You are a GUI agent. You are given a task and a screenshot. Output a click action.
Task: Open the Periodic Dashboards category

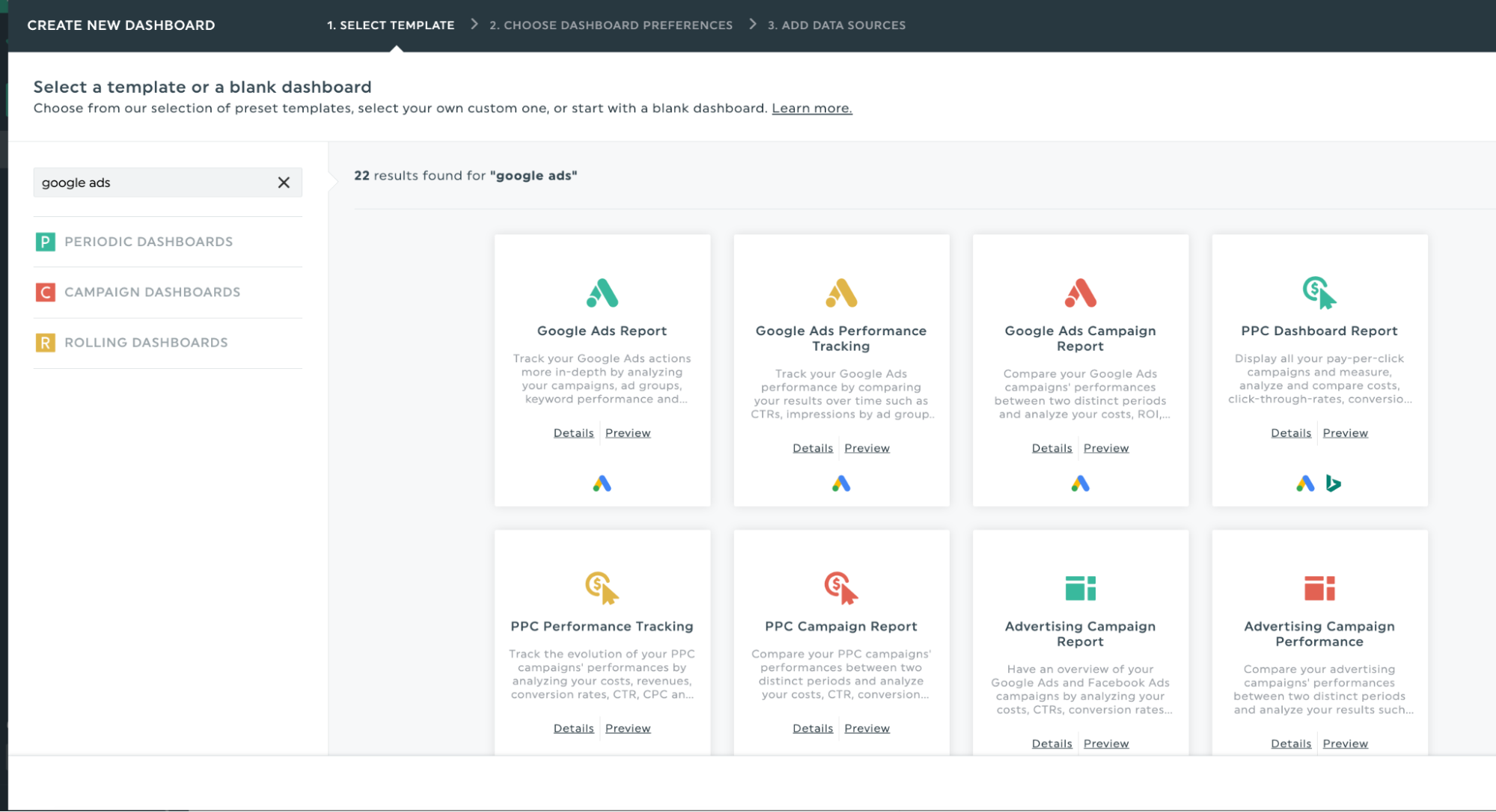148,242
